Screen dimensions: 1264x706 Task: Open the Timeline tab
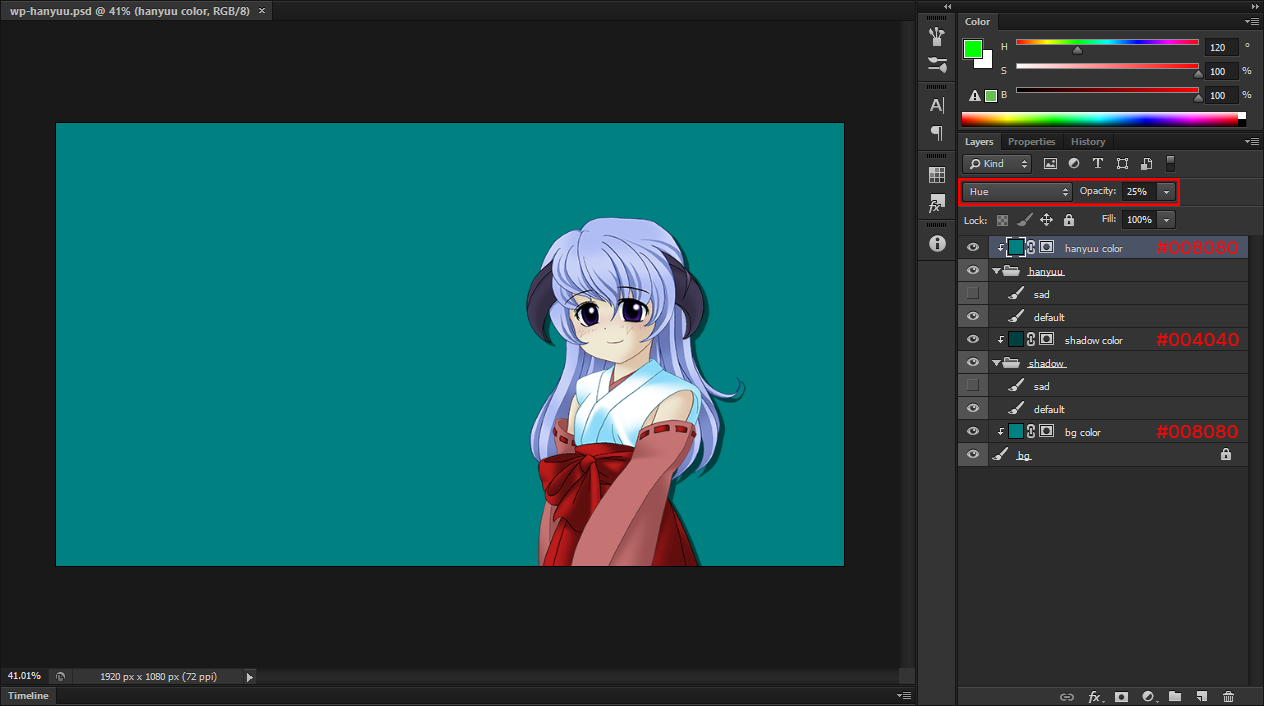click(x=28, y=695)
